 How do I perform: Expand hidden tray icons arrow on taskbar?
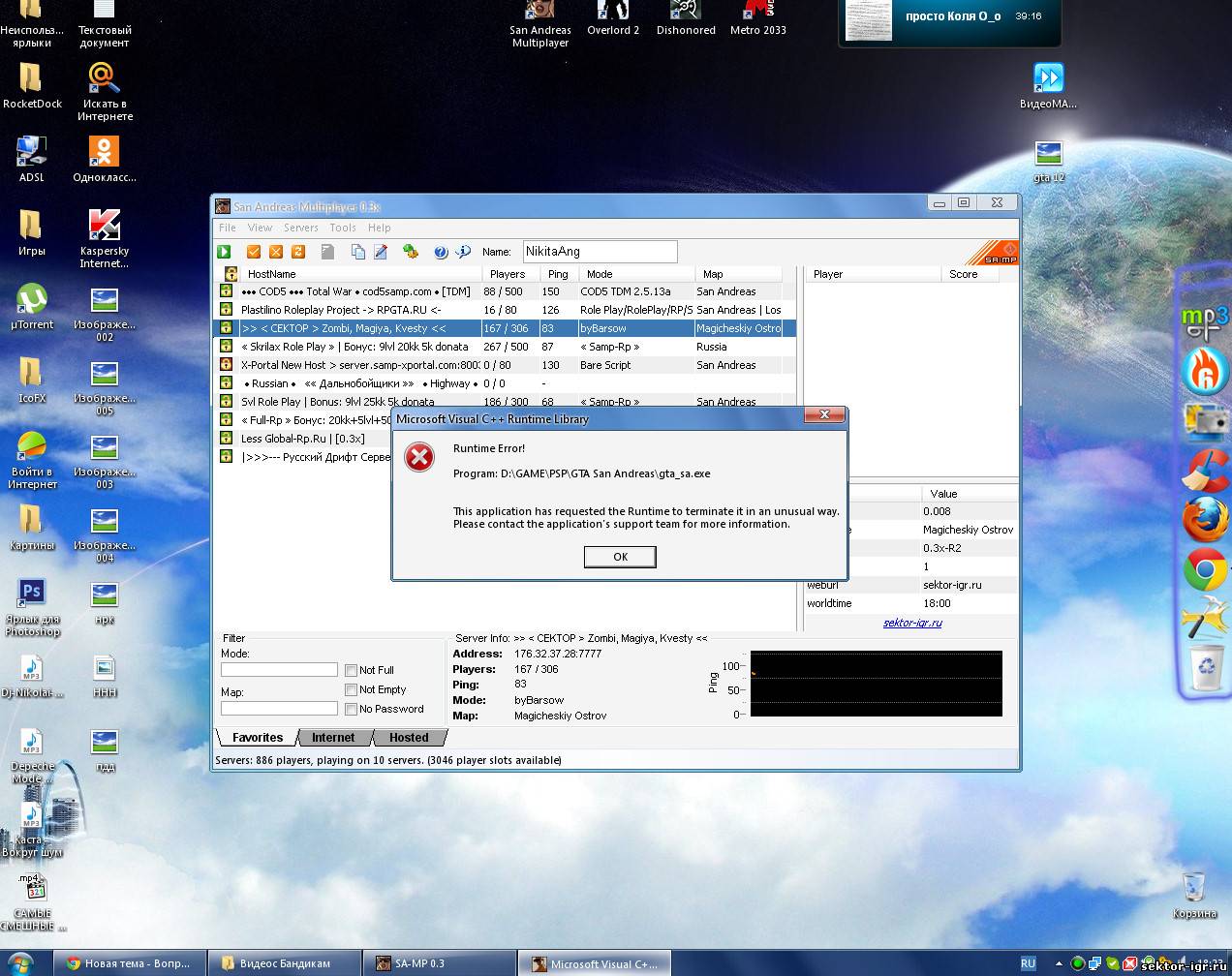click(x=1058, y=964)
